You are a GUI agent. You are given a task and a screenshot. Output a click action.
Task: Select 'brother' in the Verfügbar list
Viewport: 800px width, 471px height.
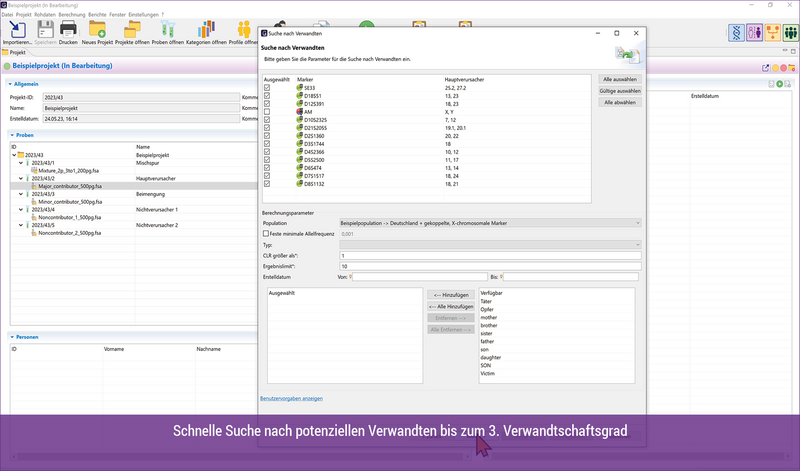489,326
